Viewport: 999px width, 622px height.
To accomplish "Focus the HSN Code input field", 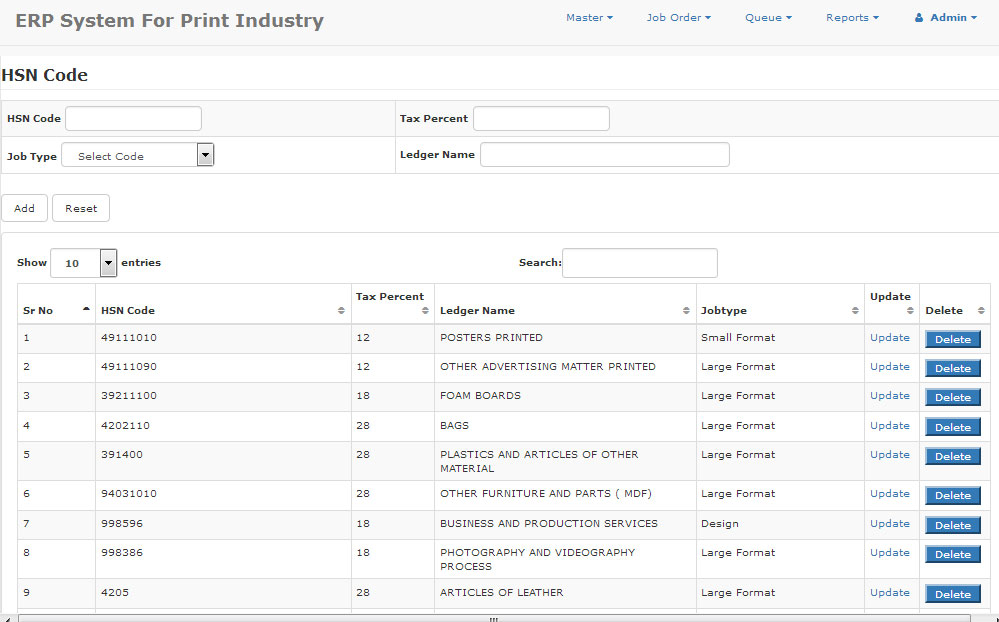I will pos(134,119).
